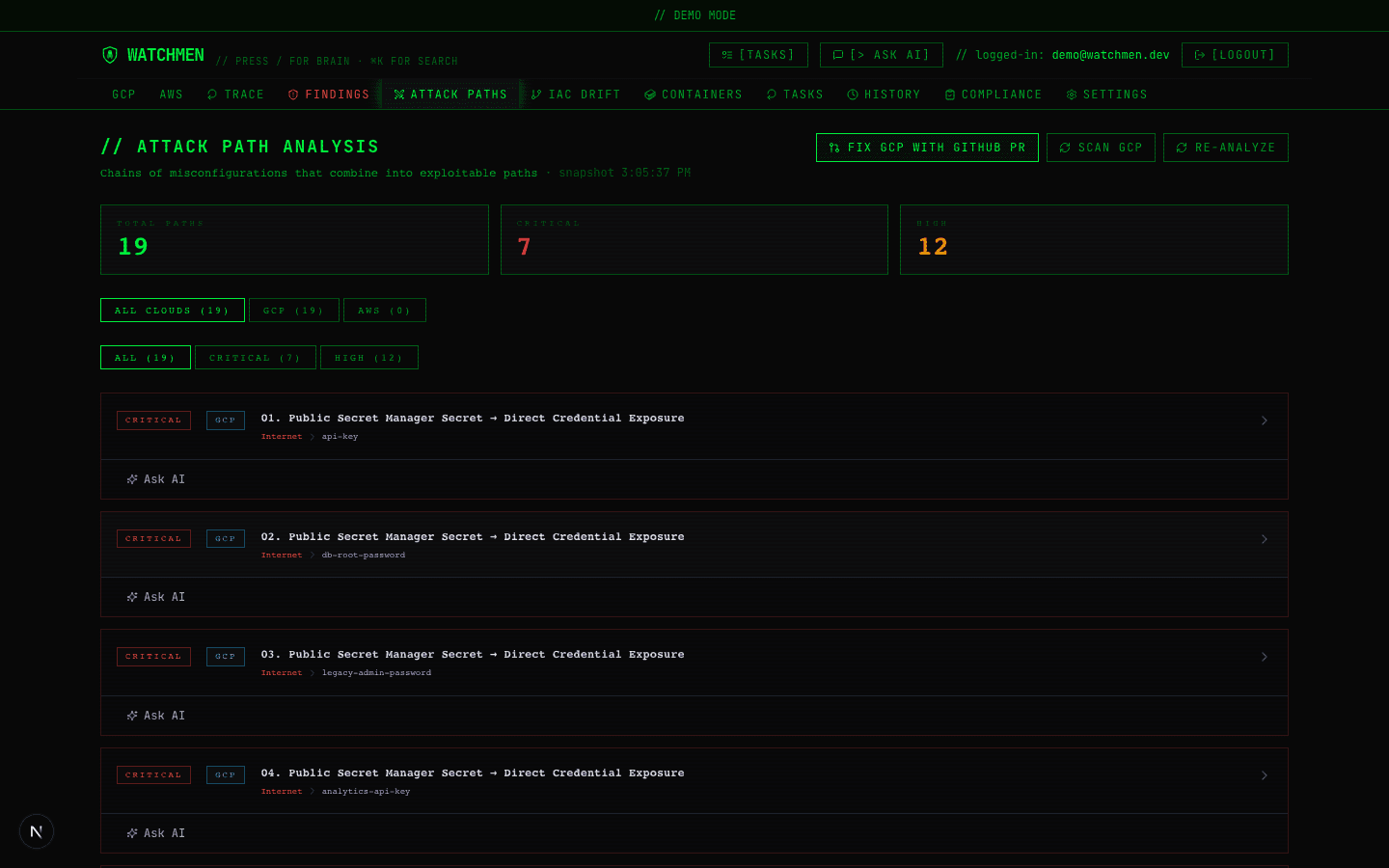Viewport: 1389px width, 868px height.
Task: Expand path 02 db-root-password chevron
Action: pyautogui.click(x=1265, y=539)
